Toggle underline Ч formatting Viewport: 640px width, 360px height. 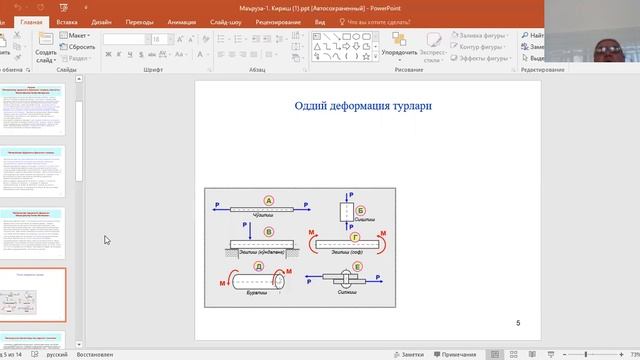point(130,54)
